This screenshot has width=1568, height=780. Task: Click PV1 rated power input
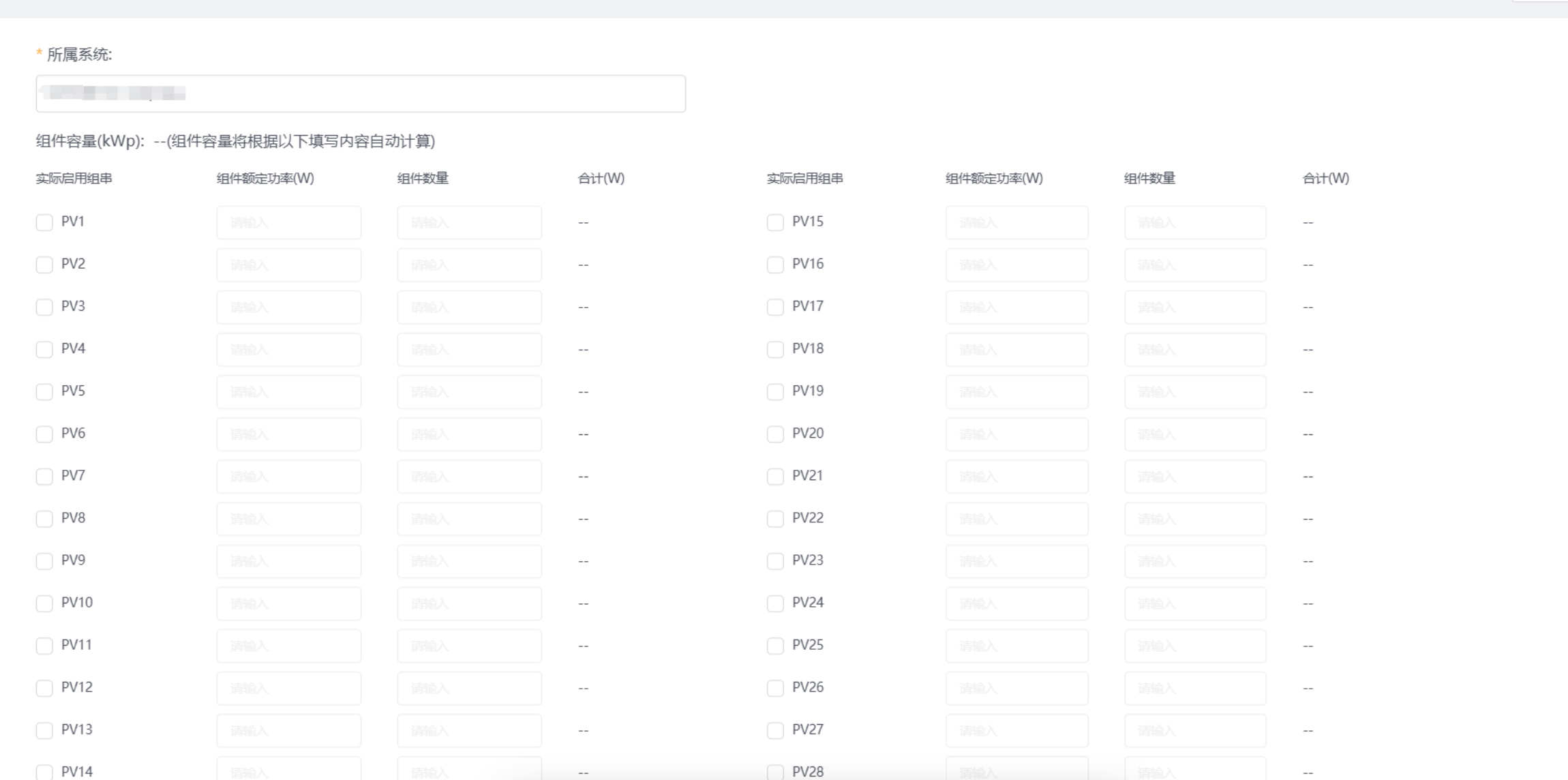288,222
